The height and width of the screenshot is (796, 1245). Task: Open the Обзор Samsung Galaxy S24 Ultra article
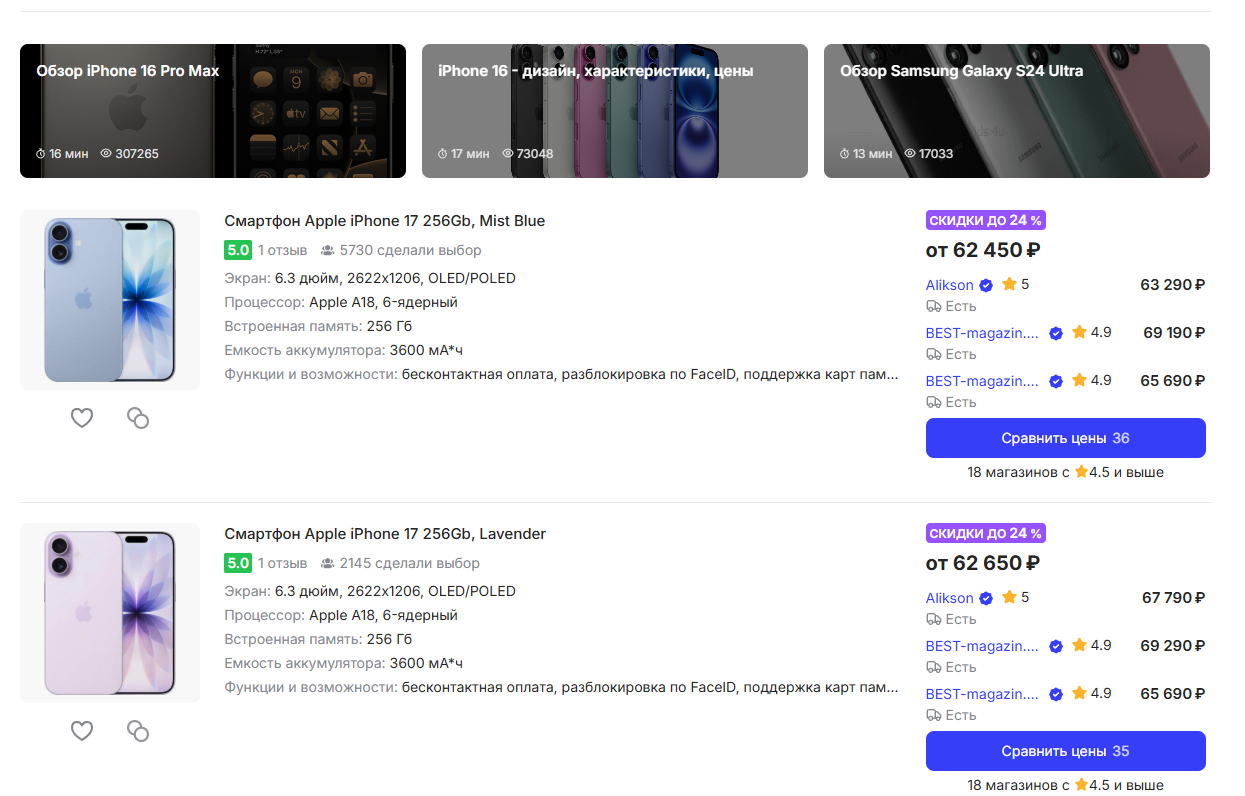1016,111
